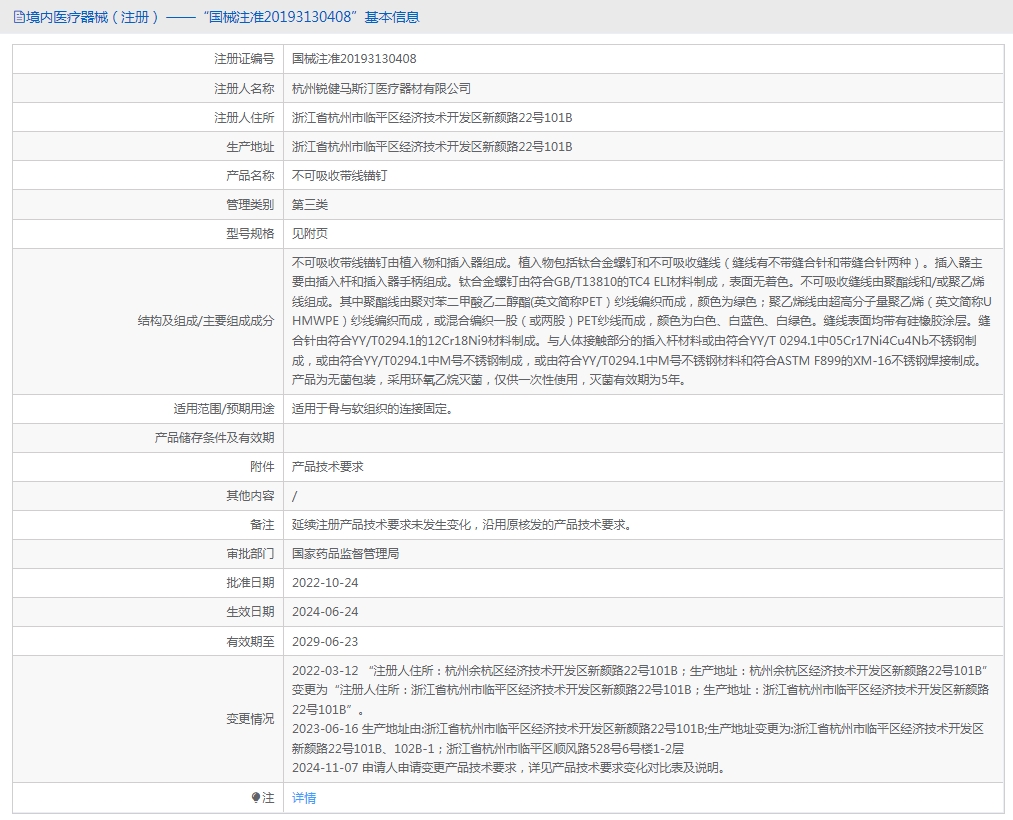Click the 批准日期 label
This screenshot has width=1013, height=820.
[x=250, y=583]
